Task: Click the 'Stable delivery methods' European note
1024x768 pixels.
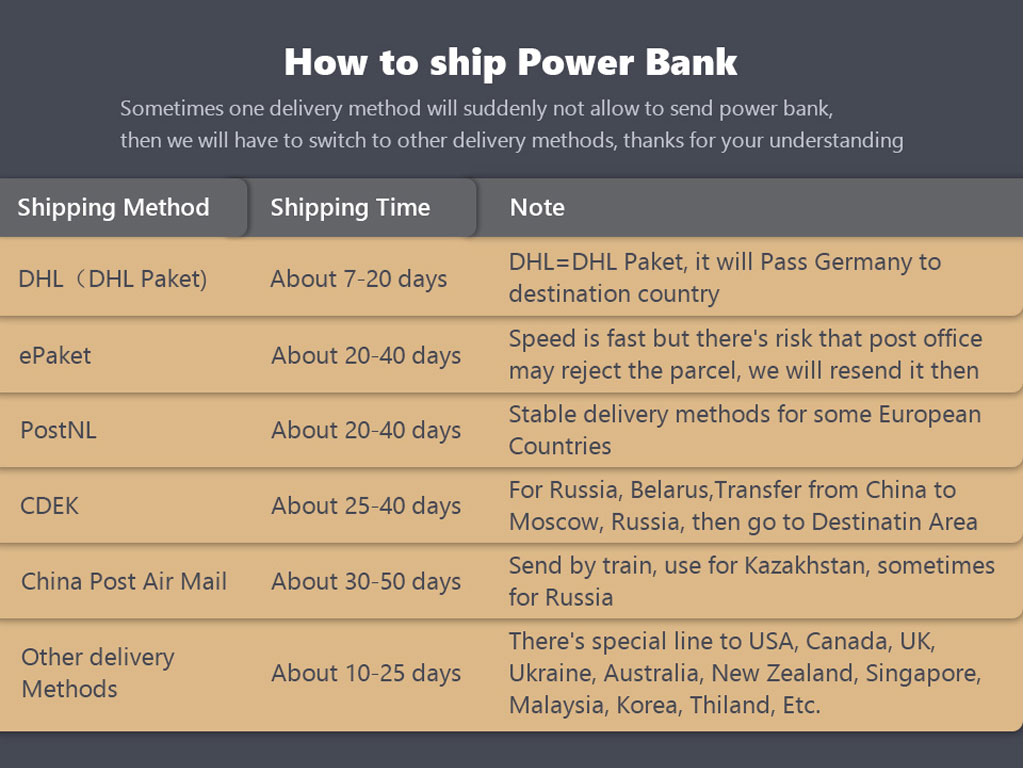Action: tap(744, 430)
